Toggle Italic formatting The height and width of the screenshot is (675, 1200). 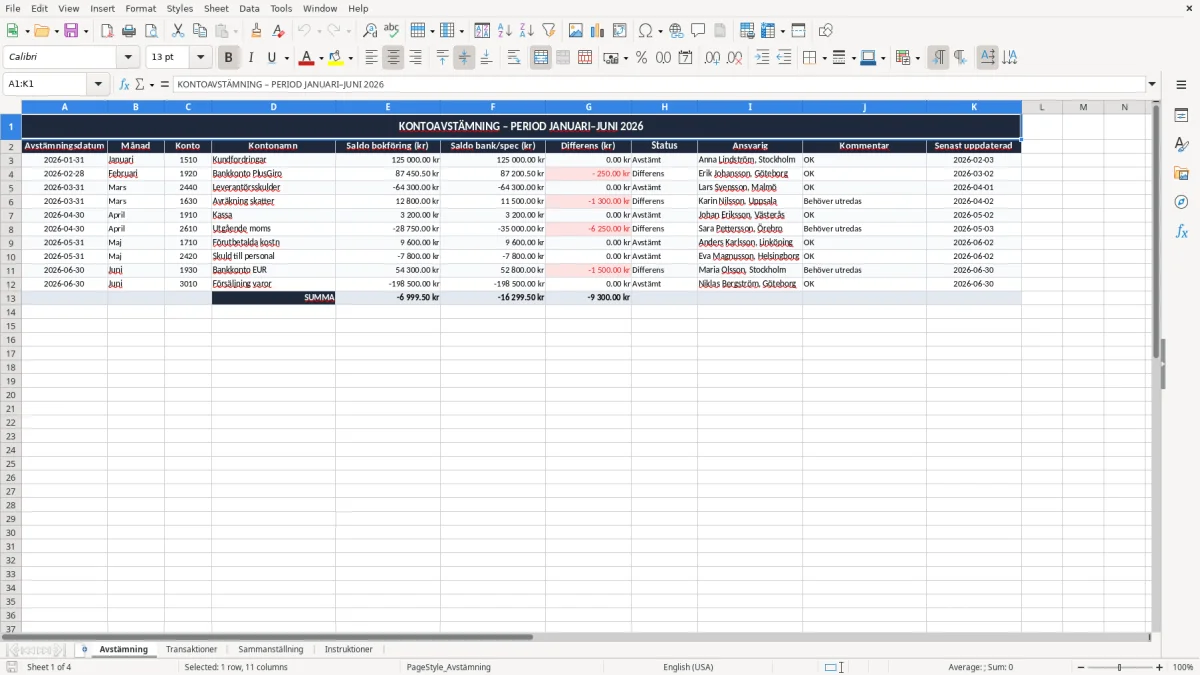point(250,58)
